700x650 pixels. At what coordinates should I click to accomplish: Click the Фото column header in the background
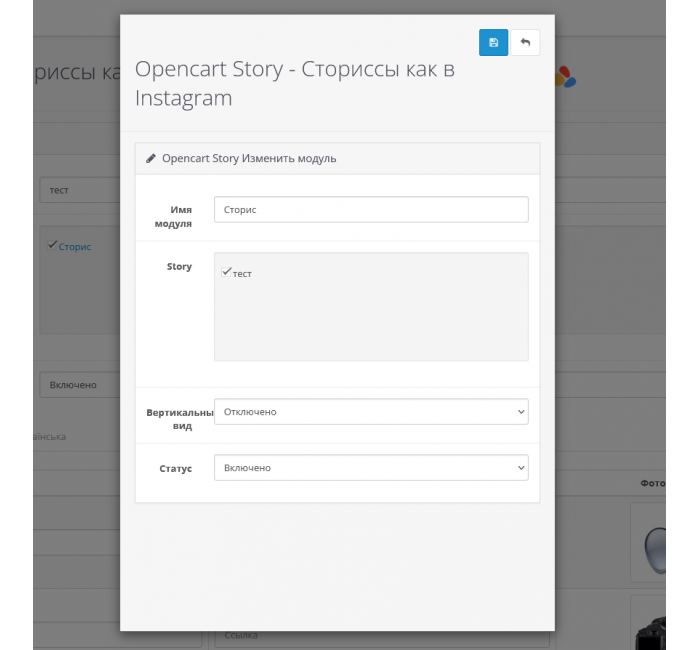click(653, 483)
